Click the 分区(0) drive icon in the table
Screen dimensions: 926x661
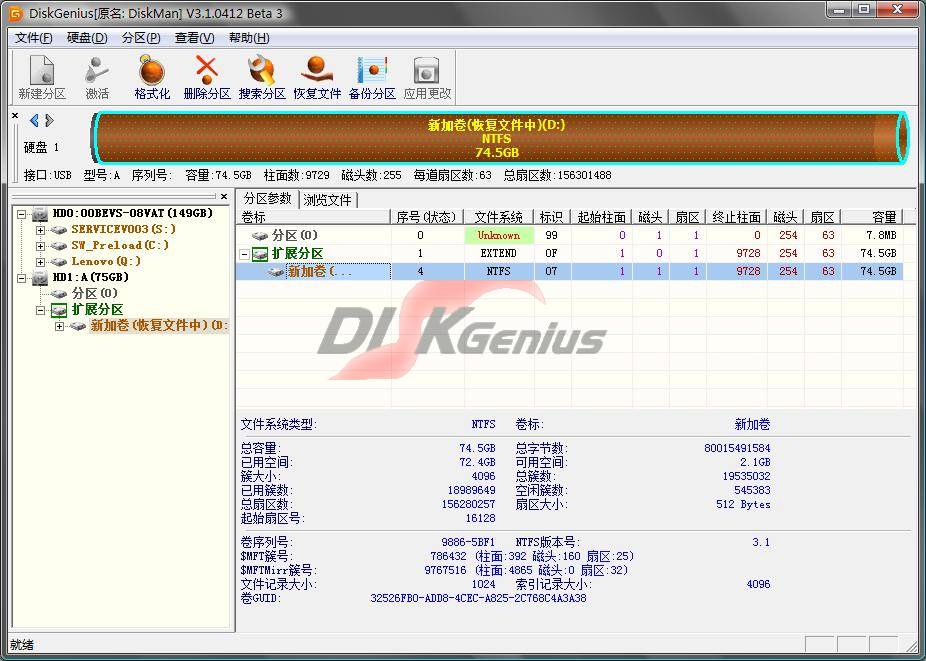[x=260, y=236]
